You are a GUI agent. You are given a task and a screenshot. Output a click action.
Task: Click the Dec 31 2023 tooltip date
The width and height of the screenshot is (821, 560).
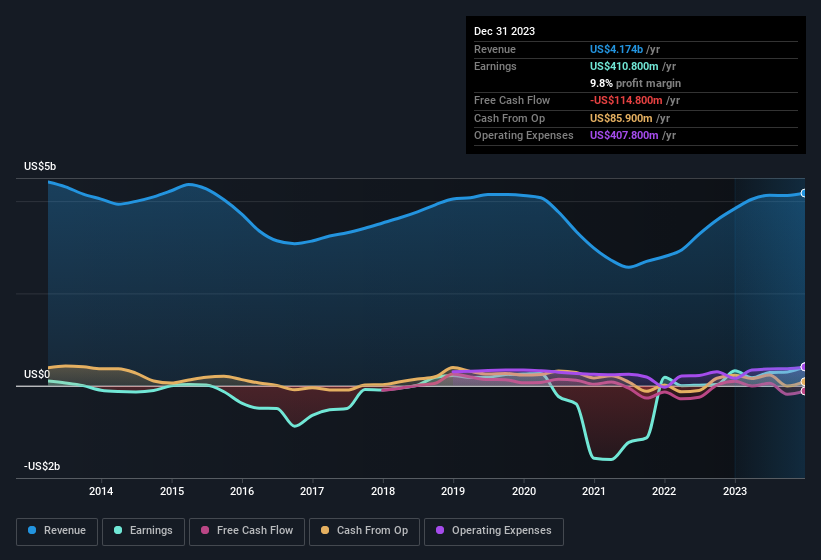pos(504,31)
